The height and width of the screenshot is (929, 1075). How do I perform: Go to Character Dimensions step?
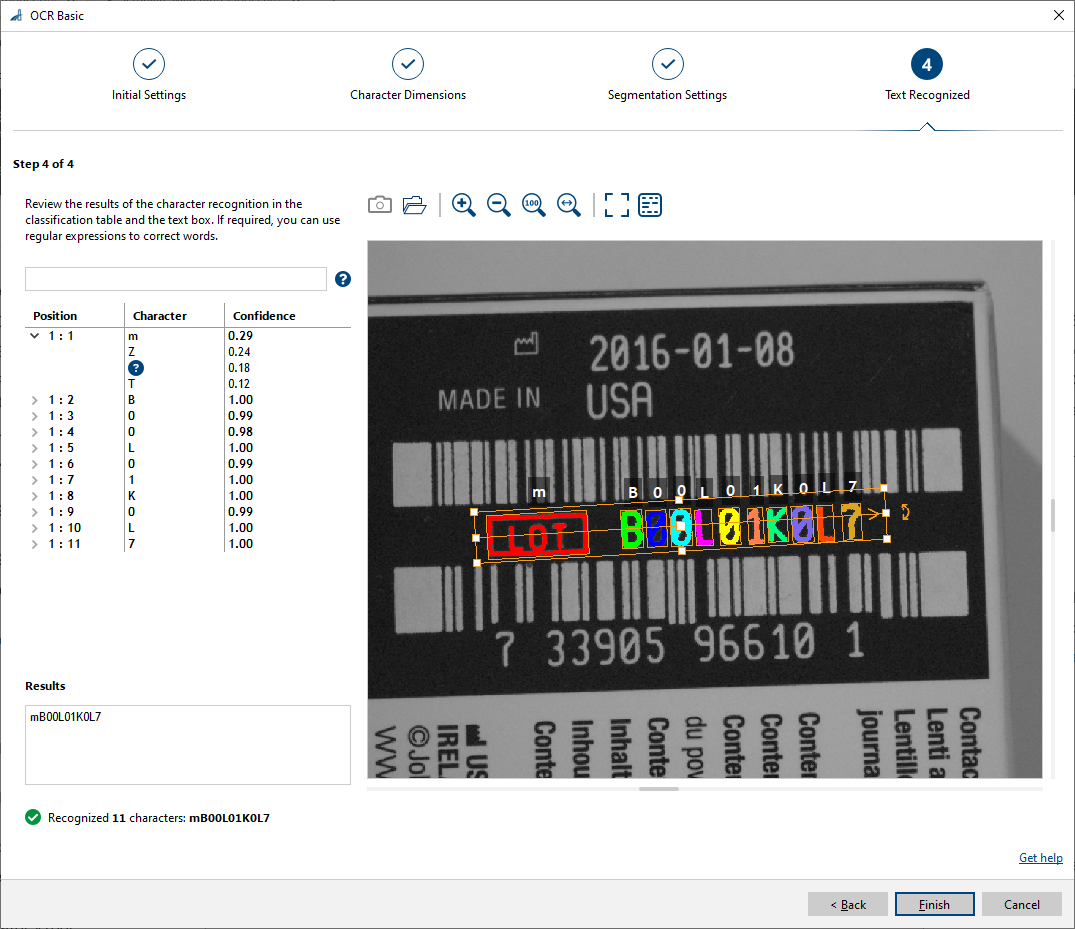coord(408,75)
